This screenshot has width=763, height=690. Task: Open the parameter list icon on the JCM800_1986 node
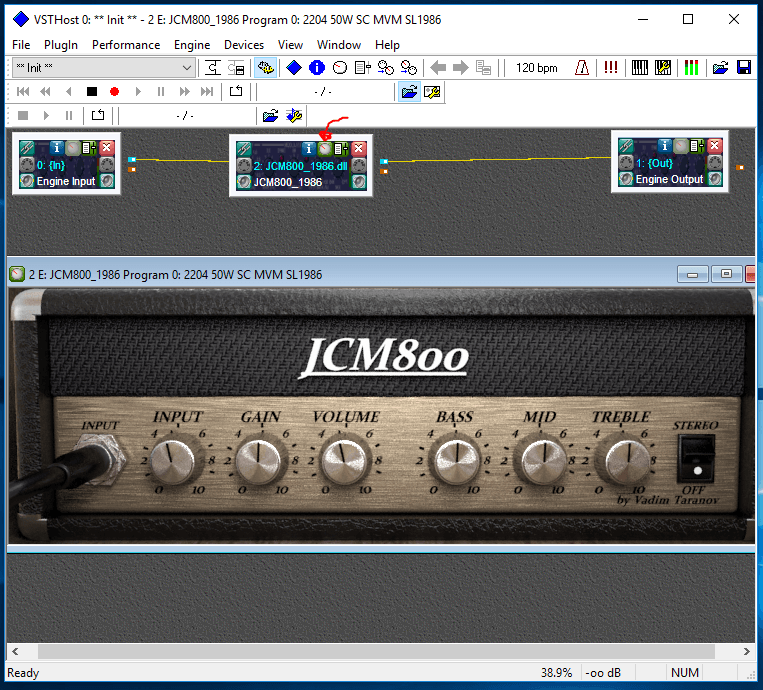[x=341, y=148]
